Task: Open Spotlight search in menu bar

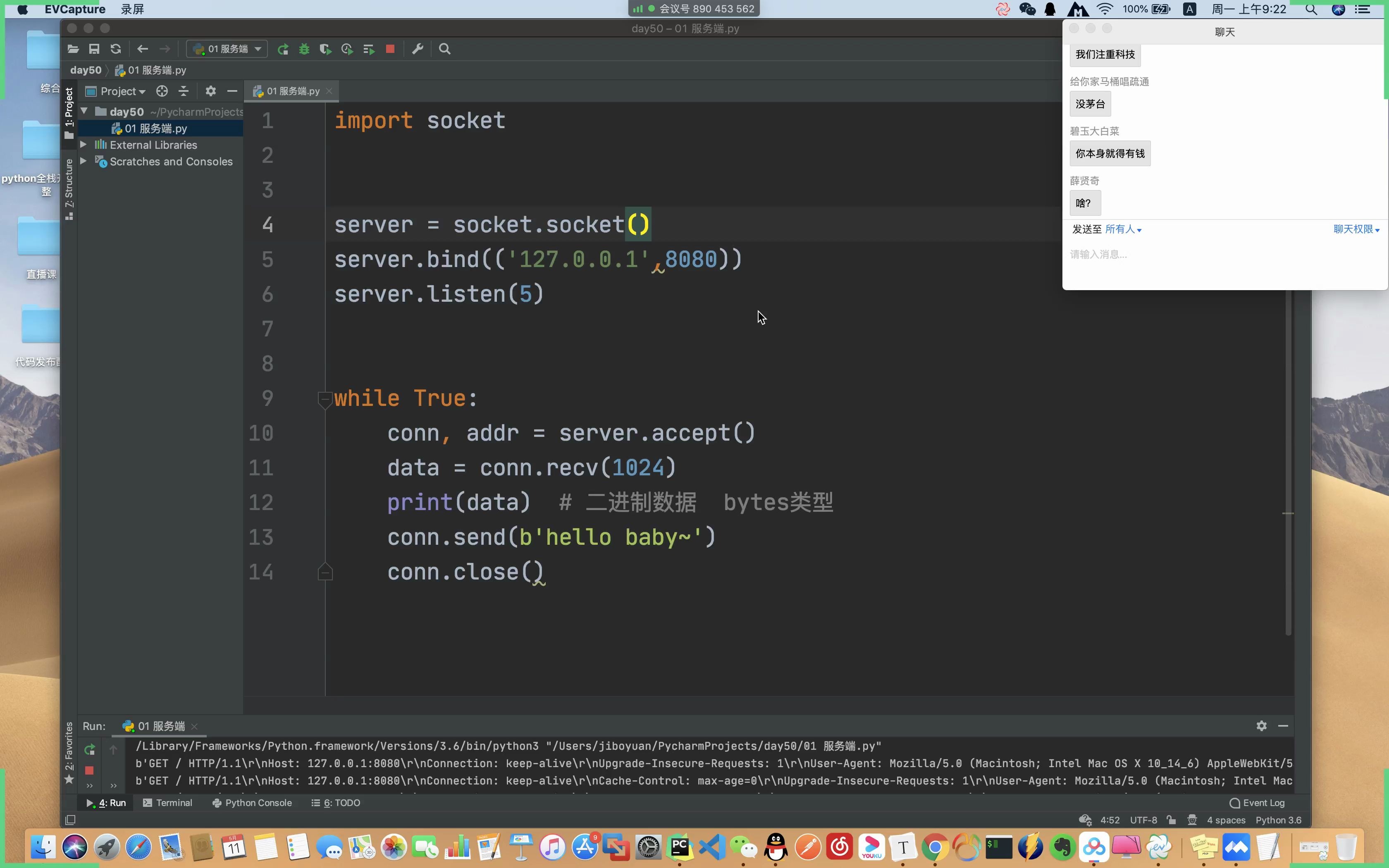Action: point(1311,9)
